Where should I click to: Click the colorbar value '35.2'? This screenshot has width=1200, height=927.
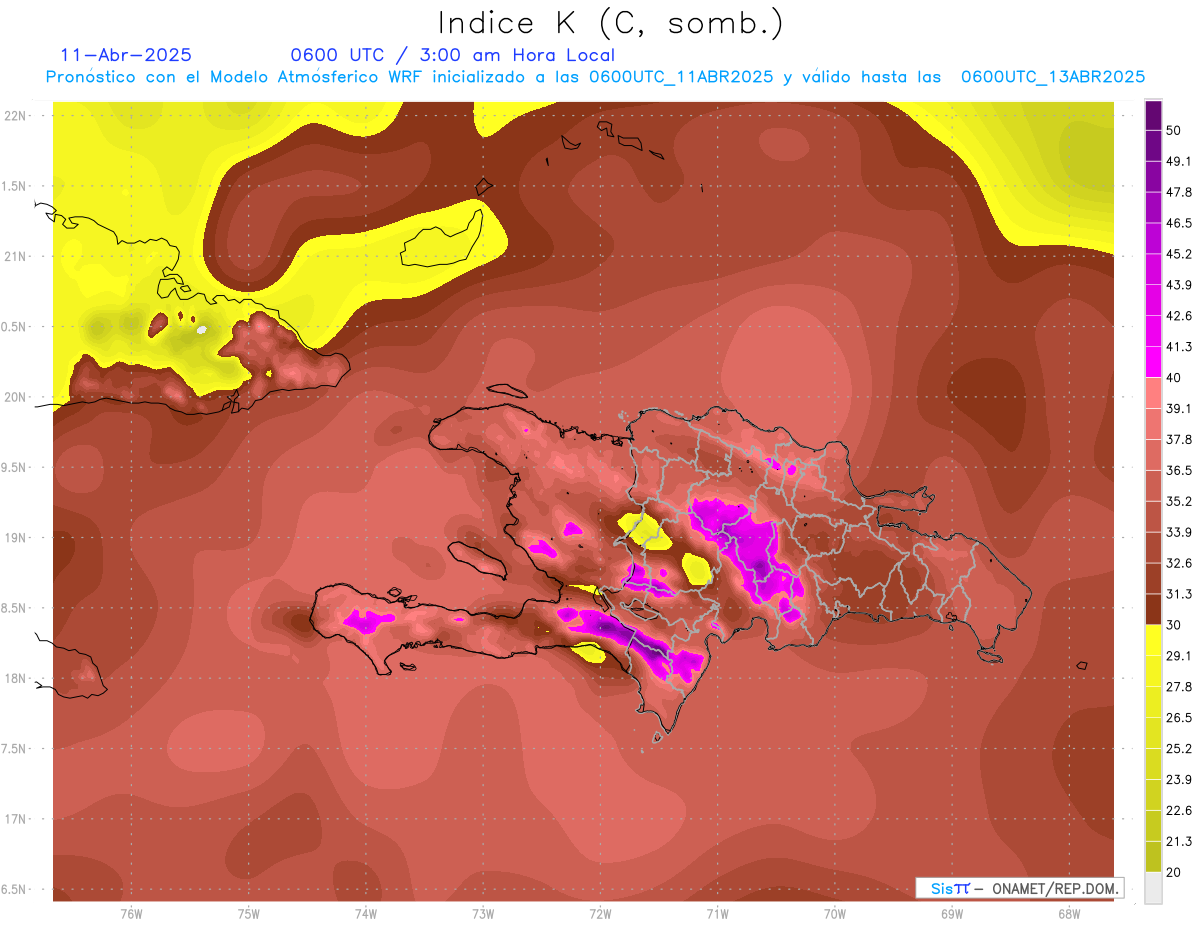1179,501
